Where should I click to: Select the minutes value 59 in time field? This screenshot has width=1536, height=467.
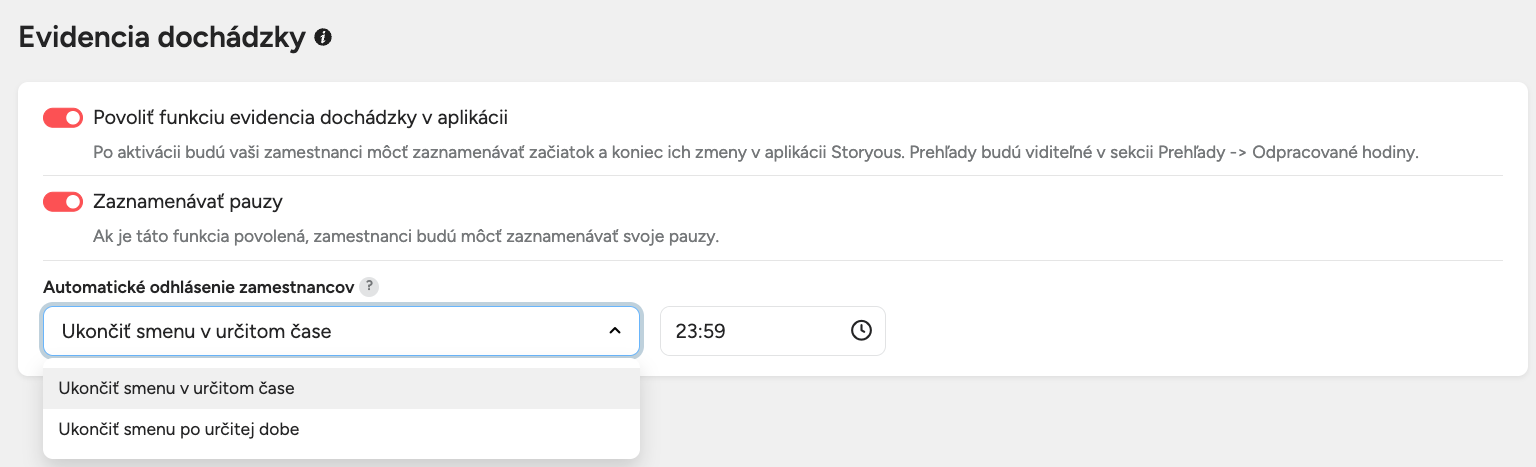coord(713,330)
